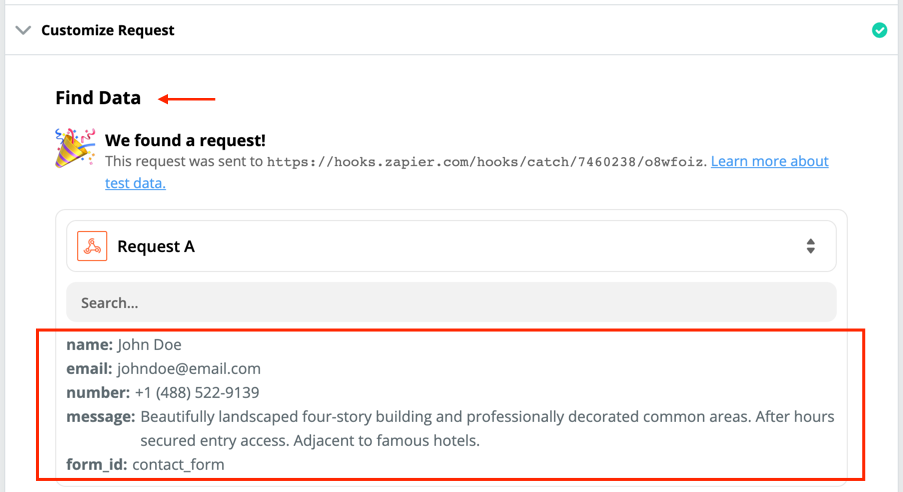
Task: Select the email field johndoe@email.com
Action: coord(164,369)
